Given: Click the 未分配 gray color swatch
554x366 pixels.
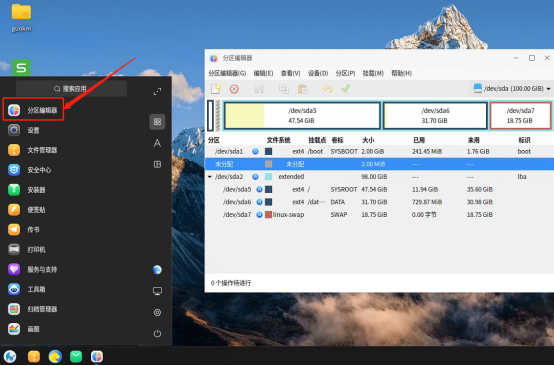Looking at the screenshot, I should tap(269, 164).
